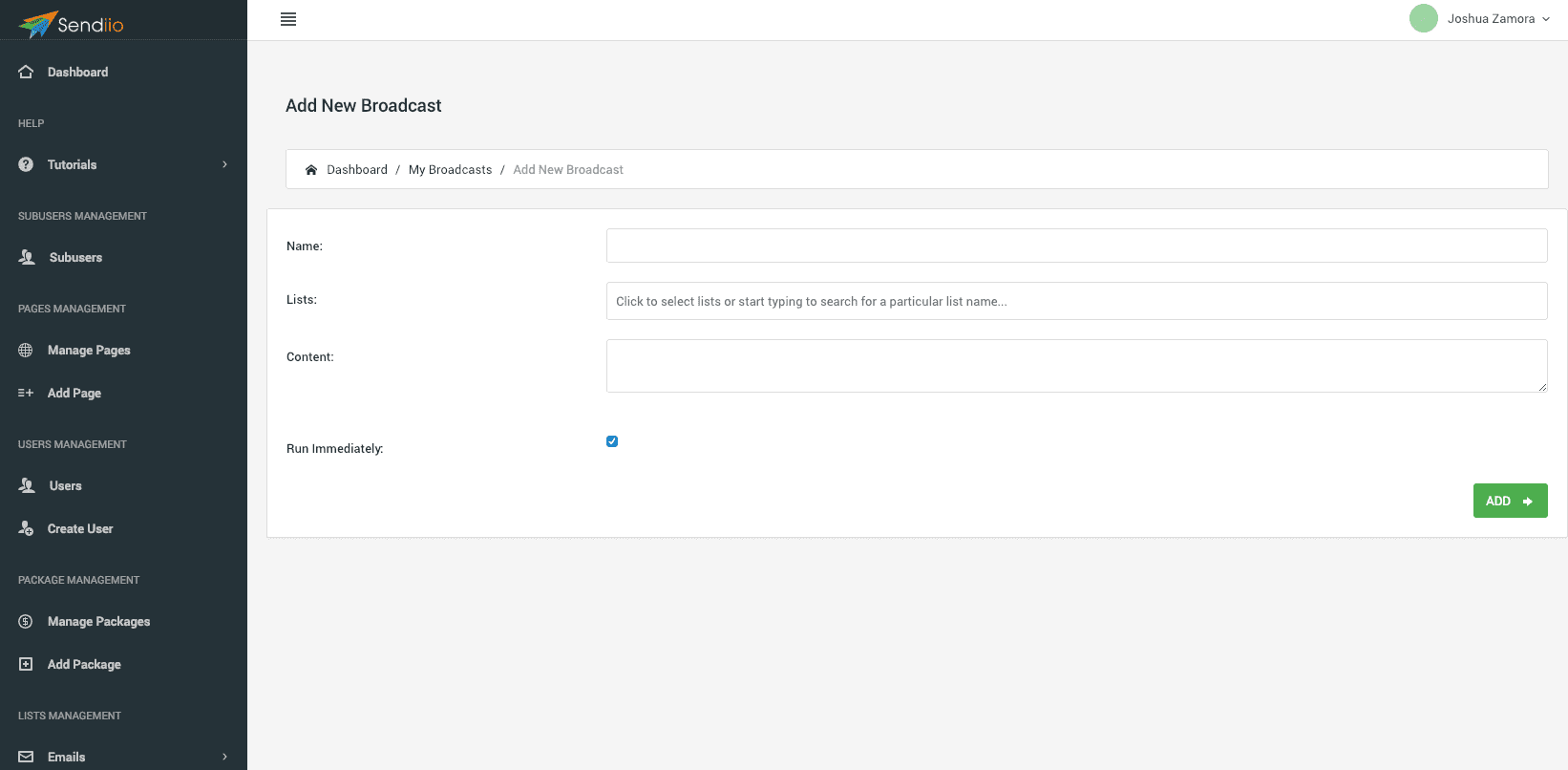
Task: Click the Subusers person icon
Action: point(27,257)
